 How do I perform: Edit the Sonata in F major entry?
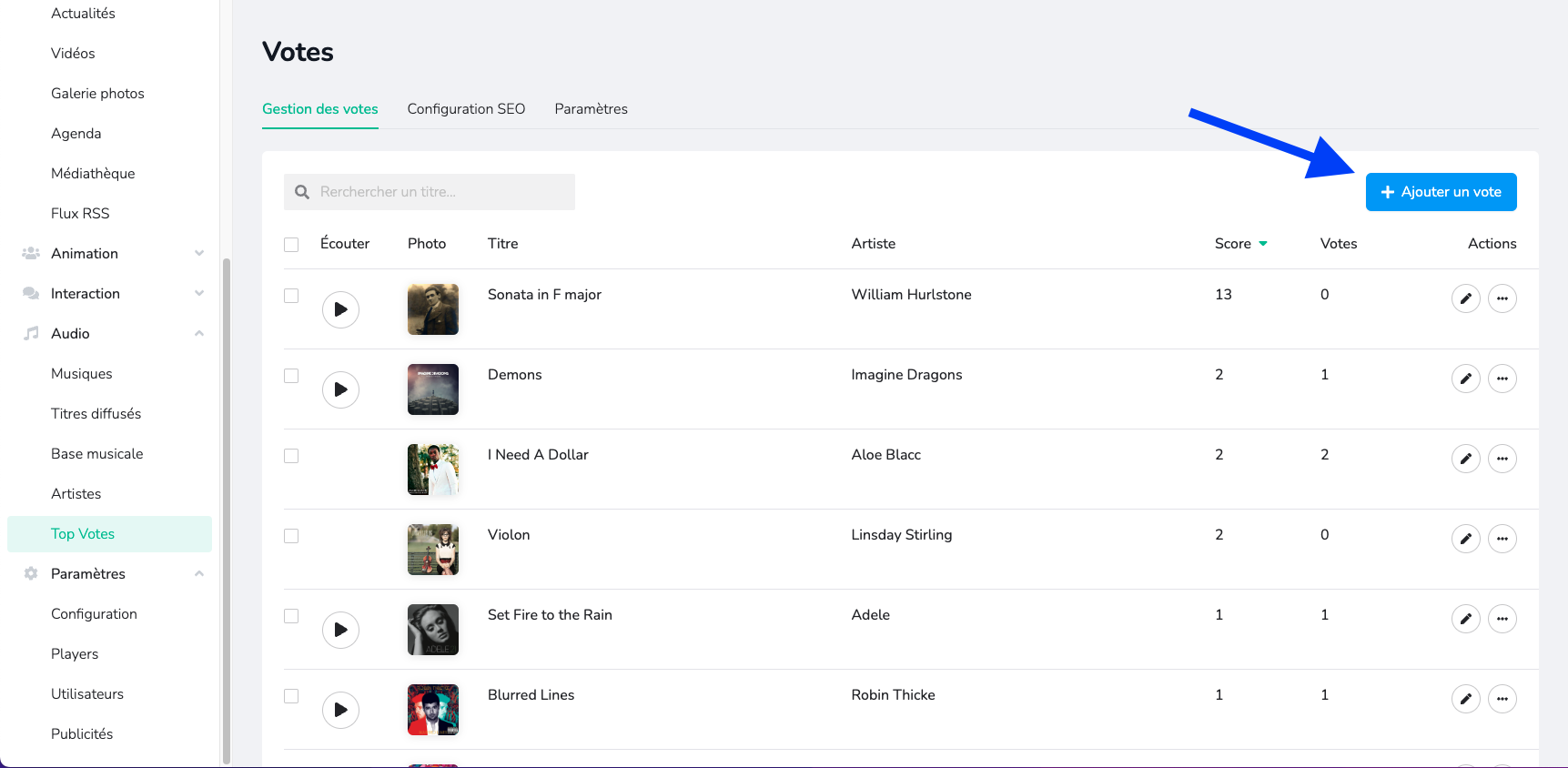point(1465,298)
